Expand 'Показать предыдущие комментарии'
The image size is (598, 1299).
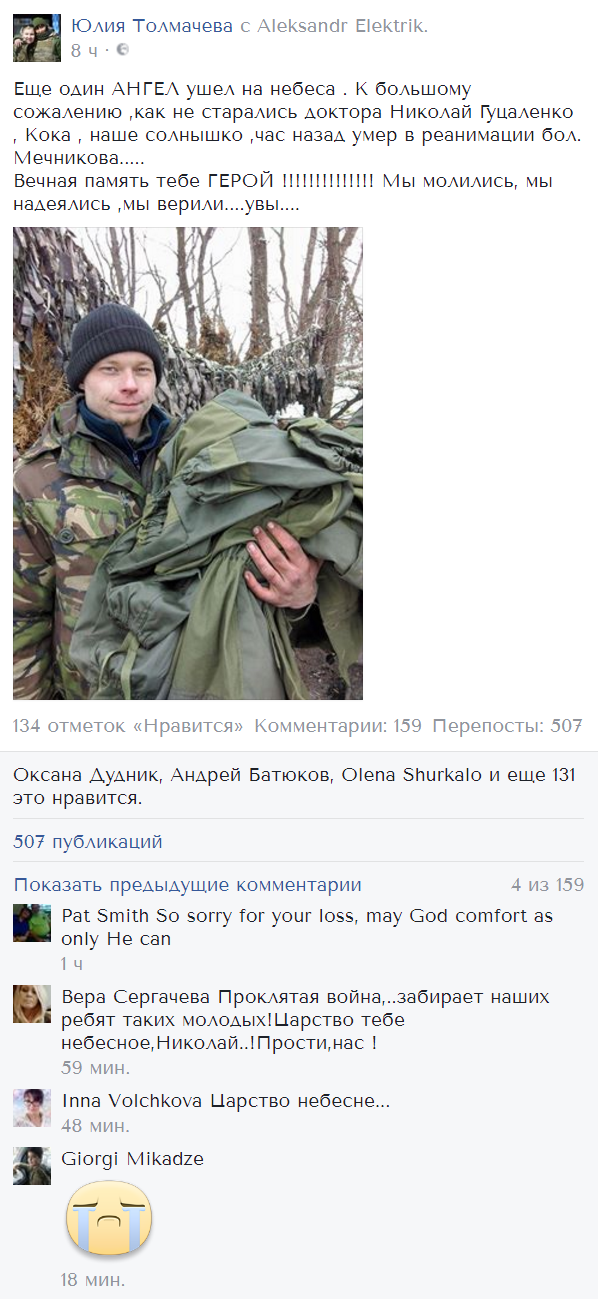[x=188, y=885]
